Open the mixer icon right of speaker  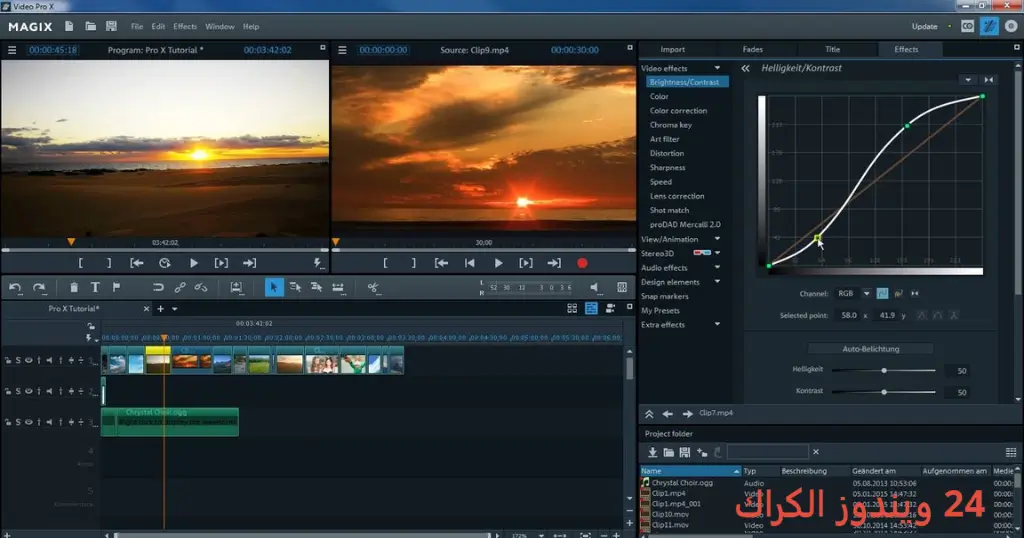(622, 287)
